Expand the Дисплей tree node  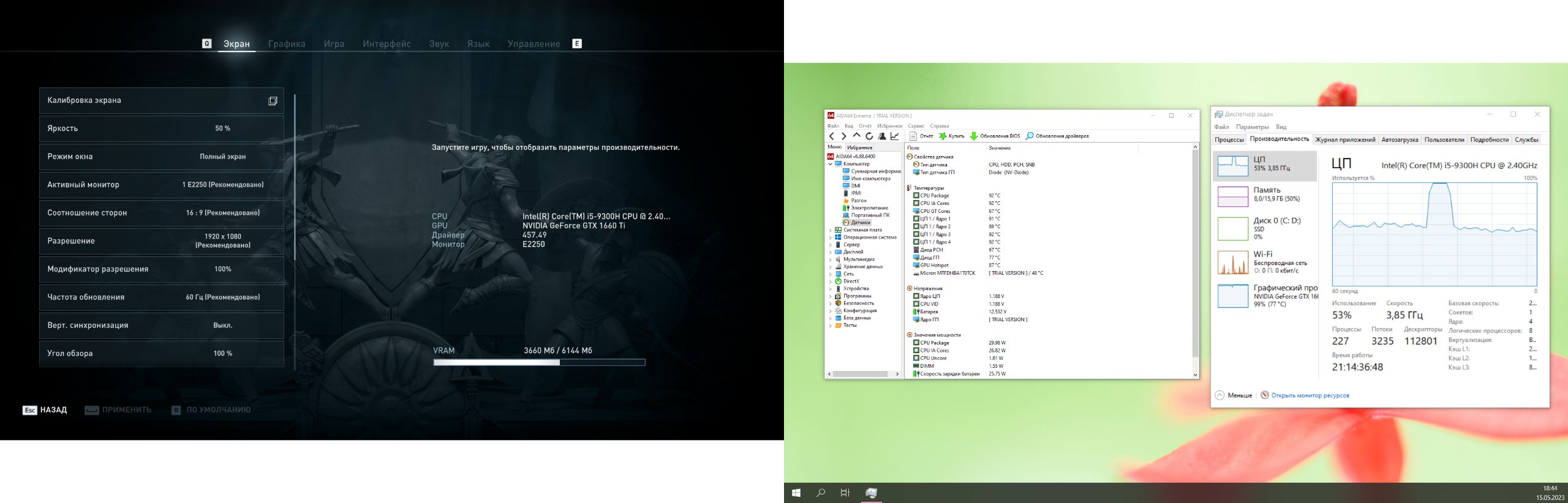tap(831, 252)
